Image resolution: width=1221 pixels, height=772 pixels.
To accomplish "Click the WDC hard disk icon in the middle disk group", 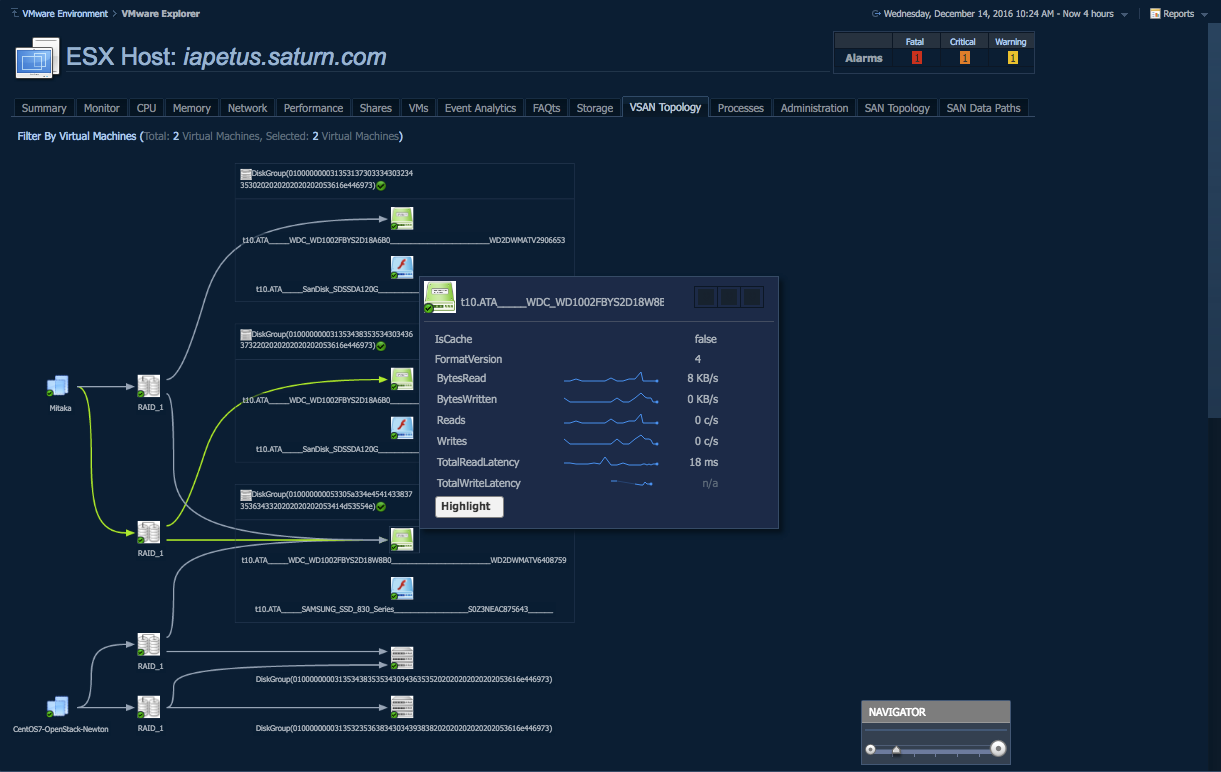I will pyautogui.click(x=402, y=379).
